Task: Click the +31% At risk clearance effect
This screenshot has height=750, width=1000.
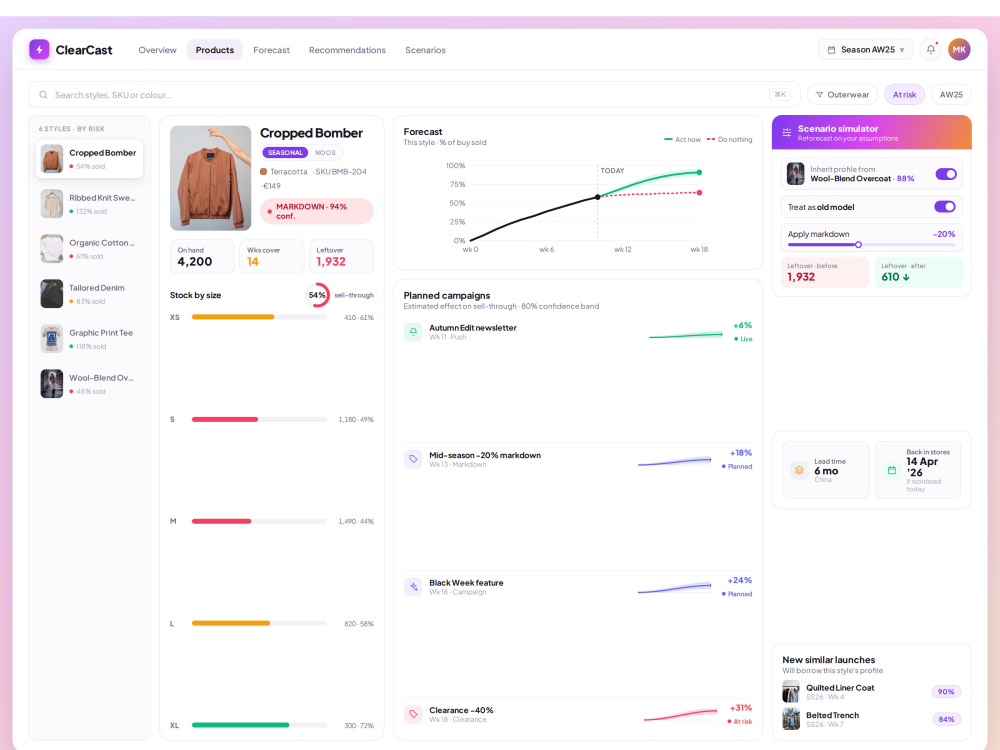Action: (x=740, y=714)
